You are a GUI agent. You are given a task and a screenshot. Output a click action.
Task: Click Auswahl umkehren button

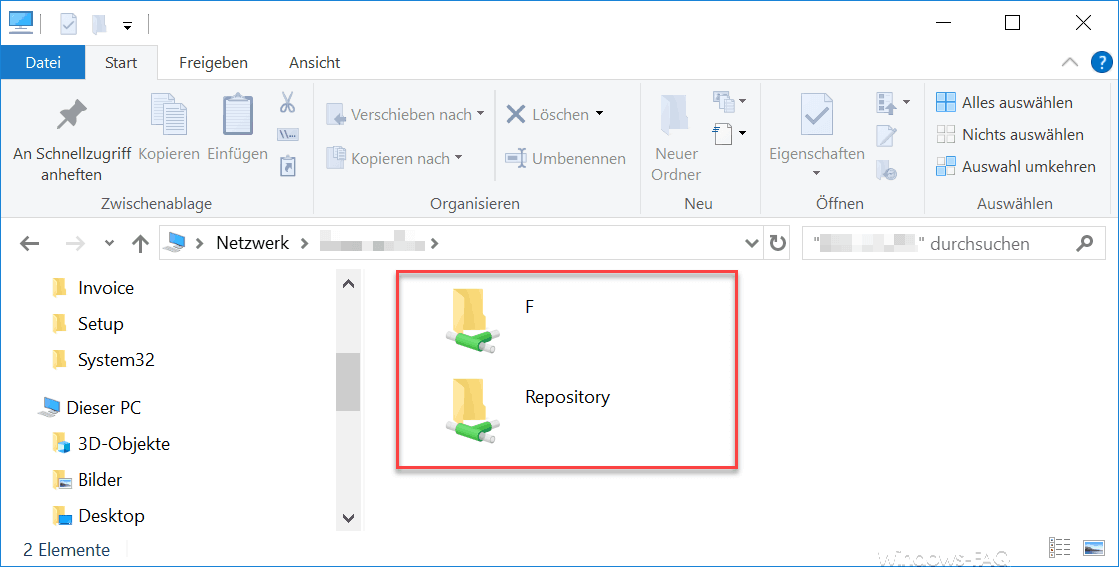[x=1016, y=166]
